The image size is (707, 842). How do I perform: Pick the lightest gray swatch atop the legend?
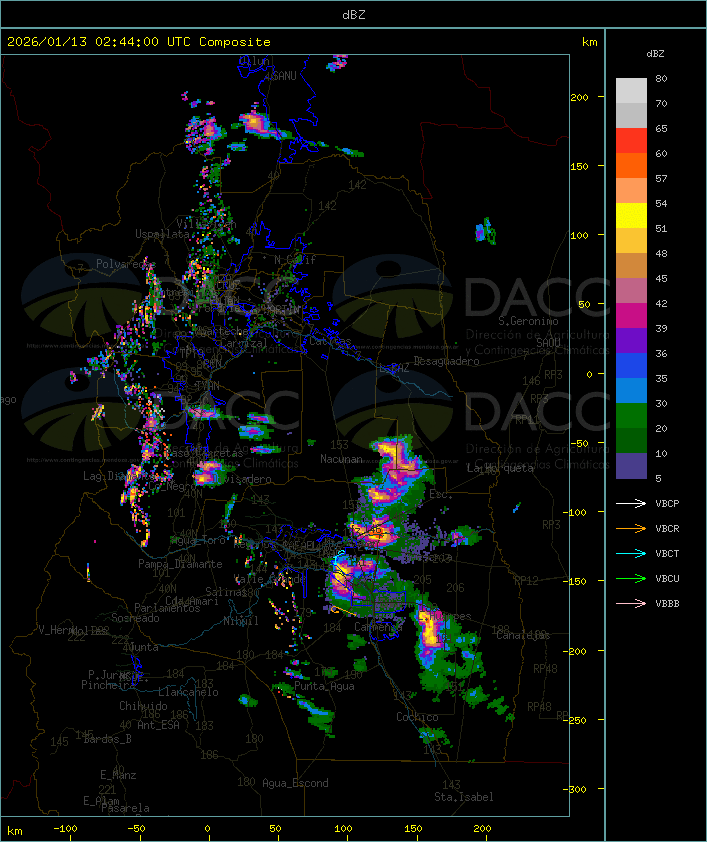point(631,91)
